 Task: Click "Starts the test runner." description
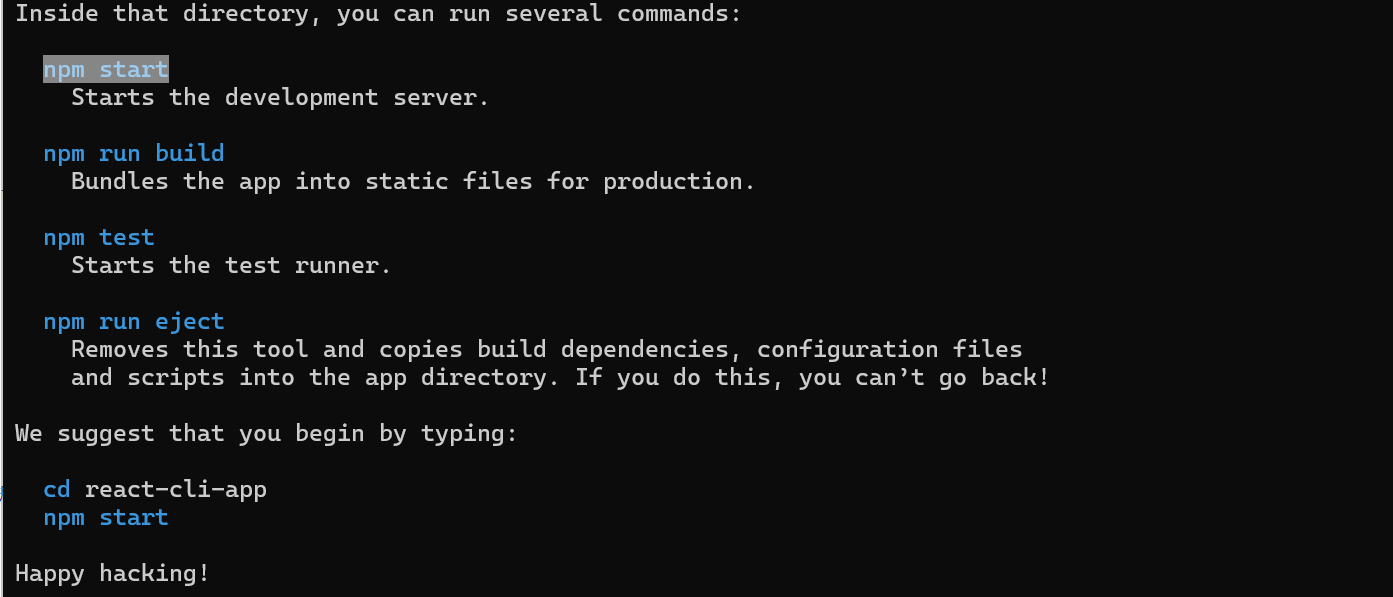coord(231,265)
